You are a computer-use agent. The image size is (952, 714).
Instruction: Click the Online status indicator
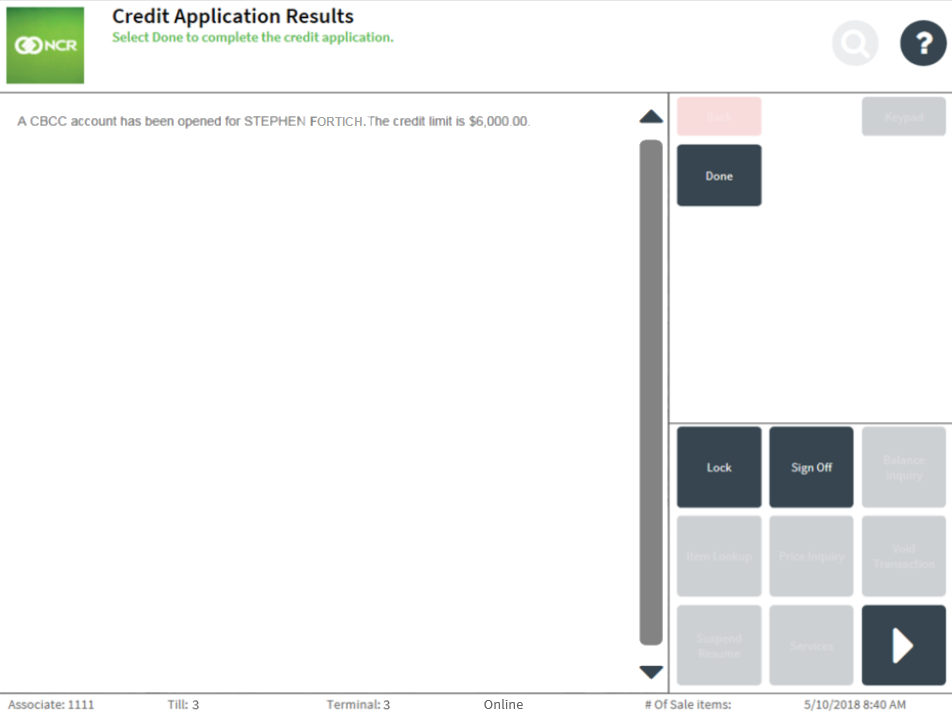pyautogui.click(x=503, y=704)
